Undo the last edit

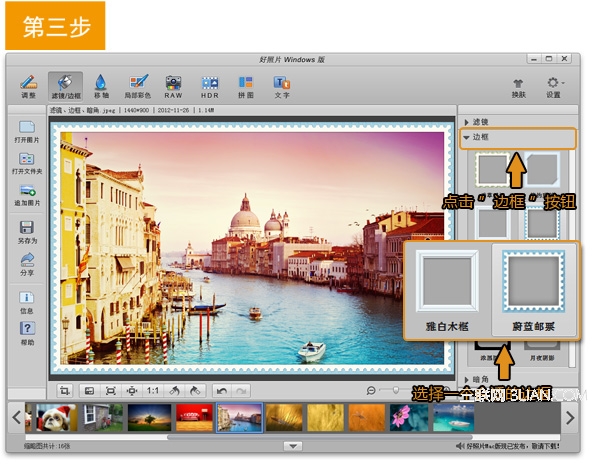click(222, 391)
